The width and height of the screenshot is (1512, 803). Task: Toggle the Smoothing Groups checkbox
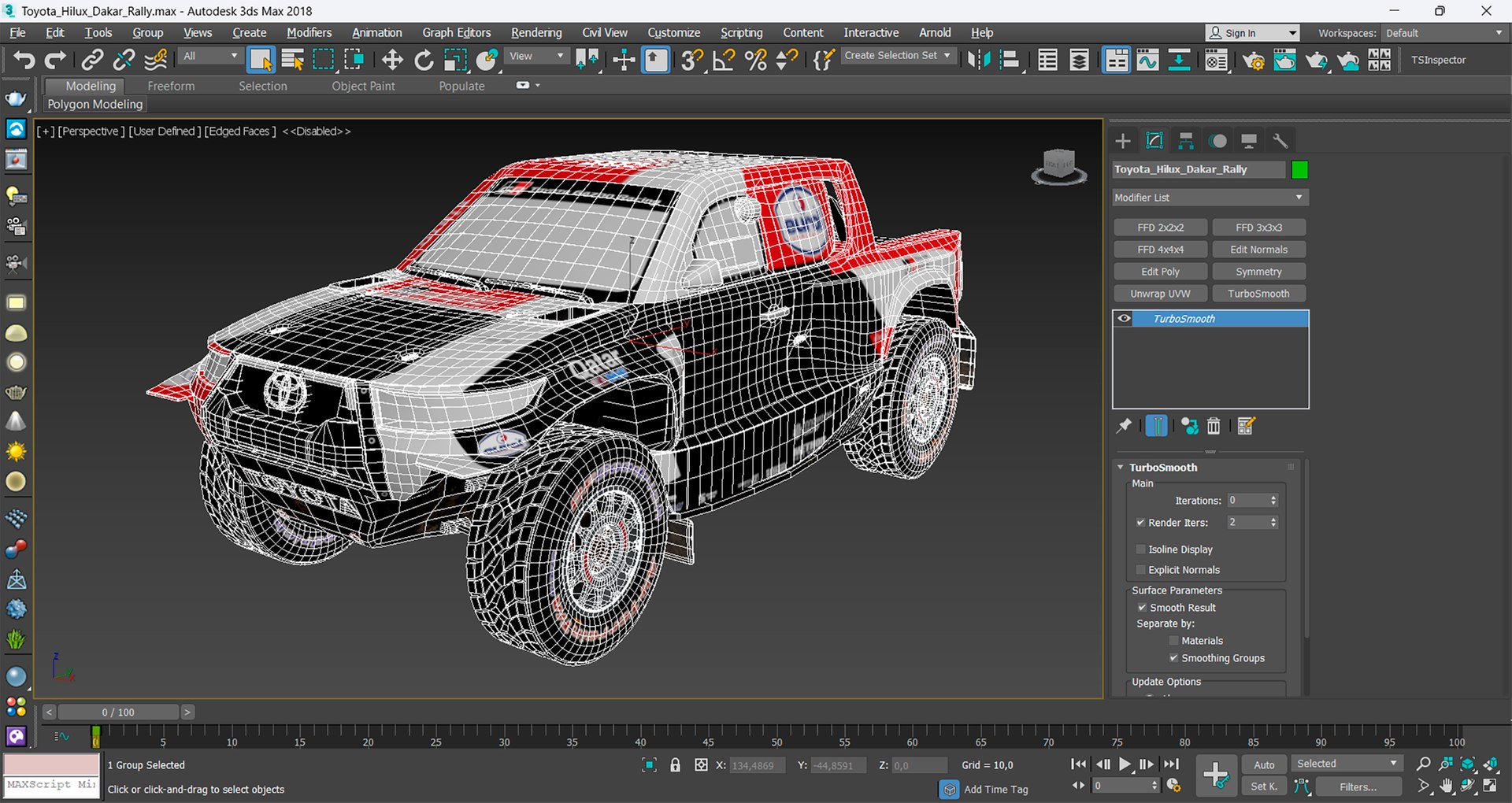(x=1173, y=658)
